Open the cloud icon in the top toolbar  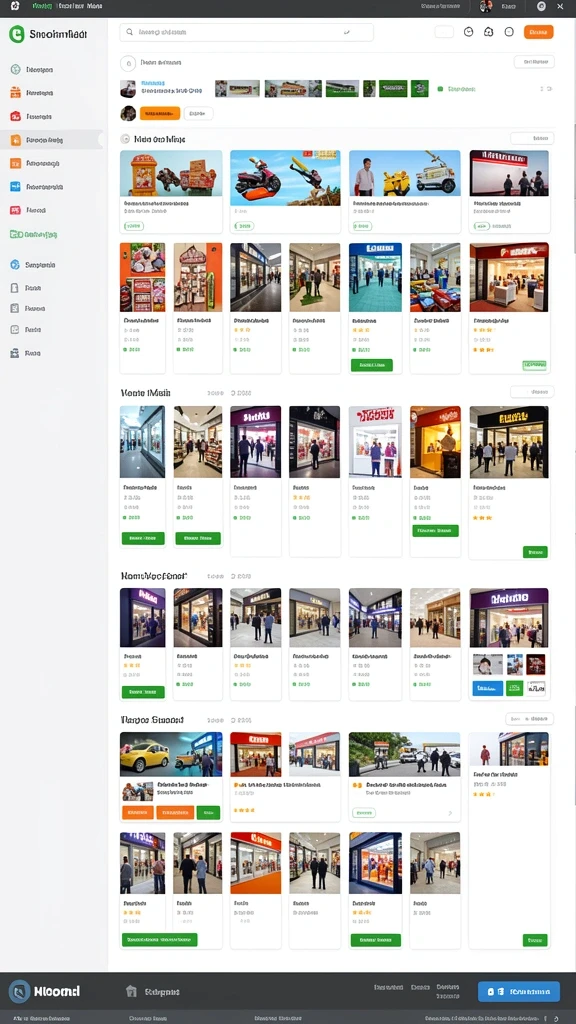coord(488,31)
